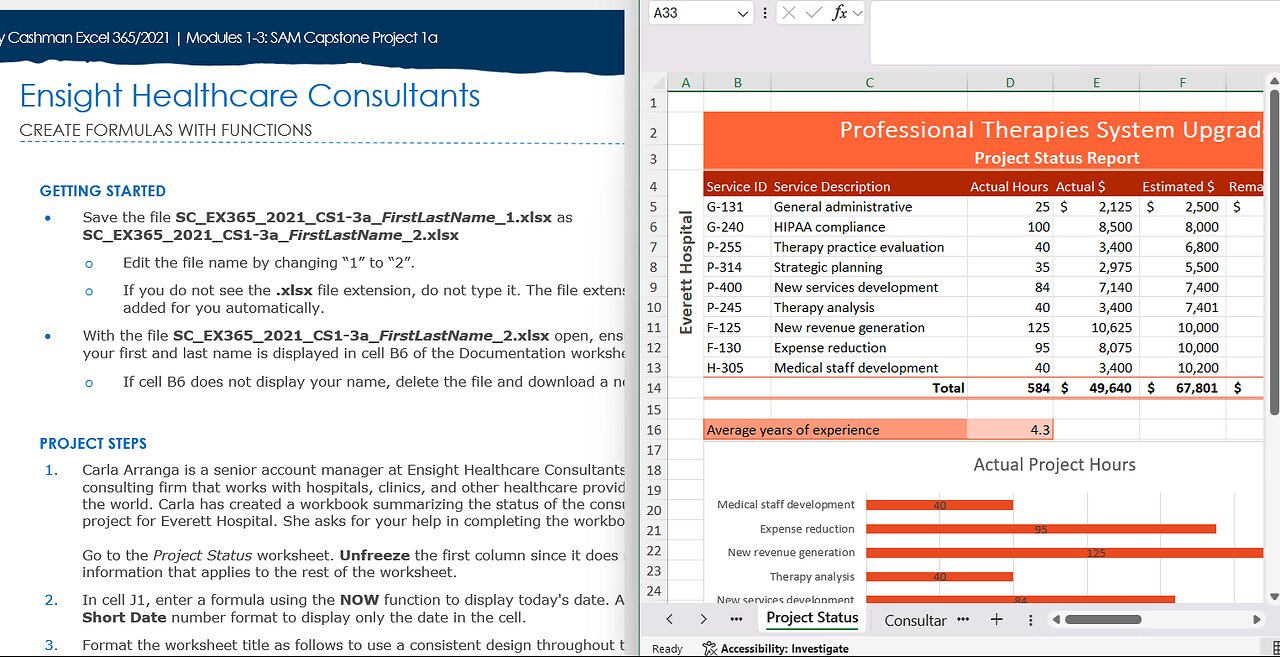Expand the dropdown arrow next to fx
The height and width of the screenshot is (657, 1280).
857,13
